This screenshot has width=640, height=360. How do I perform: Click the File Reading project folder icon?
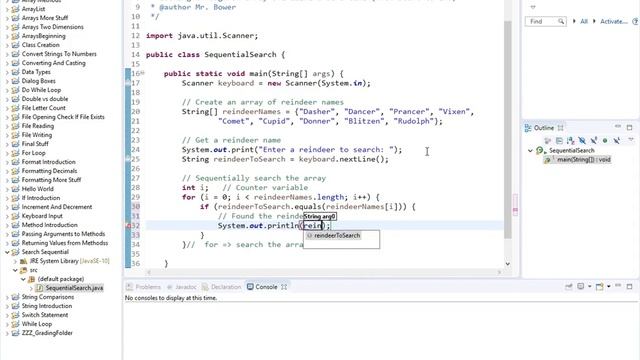[16, 126]
